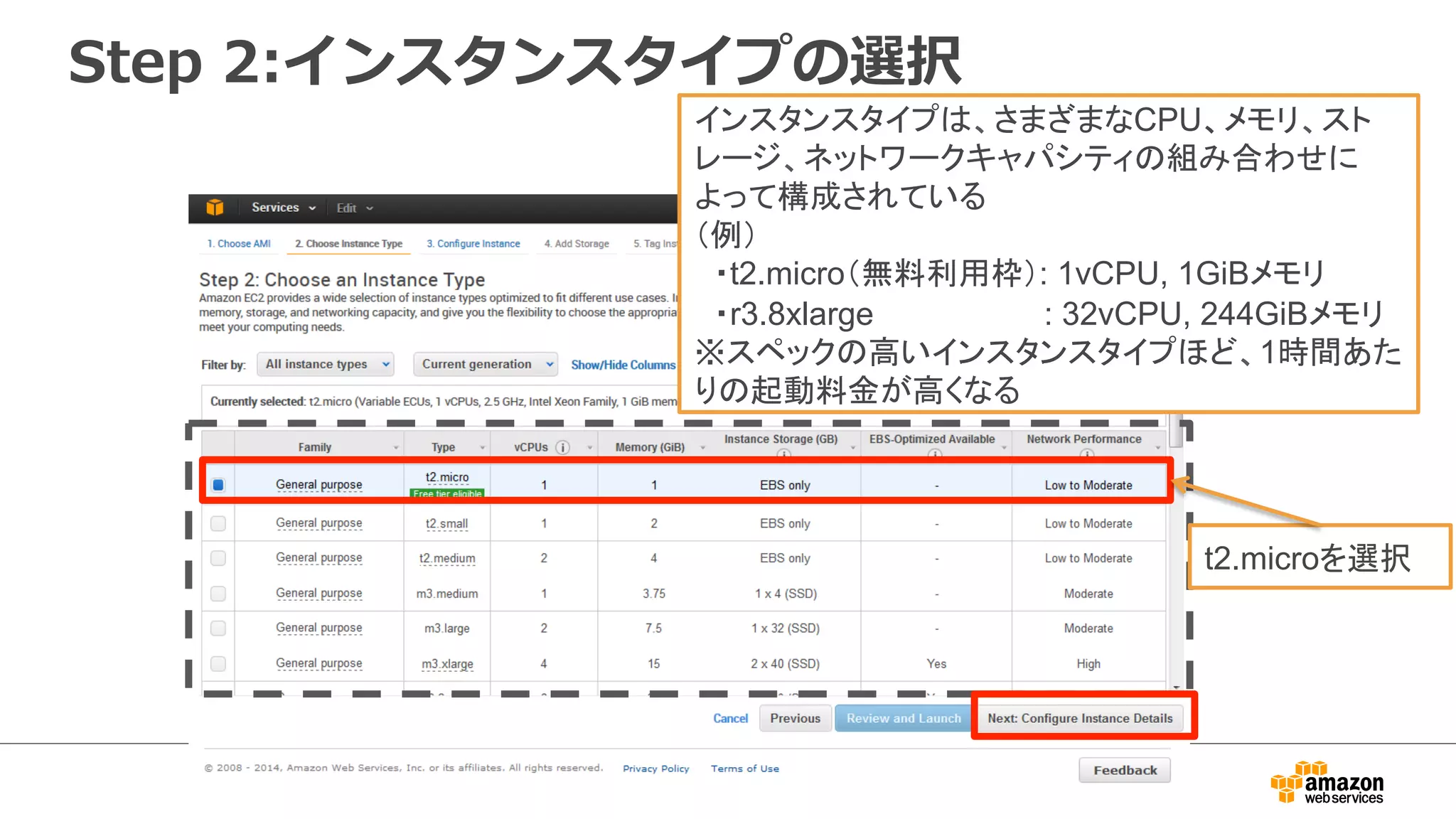Click the m3.xlarge type label
The image size is (1456, 819).
(x=447, y=664)
